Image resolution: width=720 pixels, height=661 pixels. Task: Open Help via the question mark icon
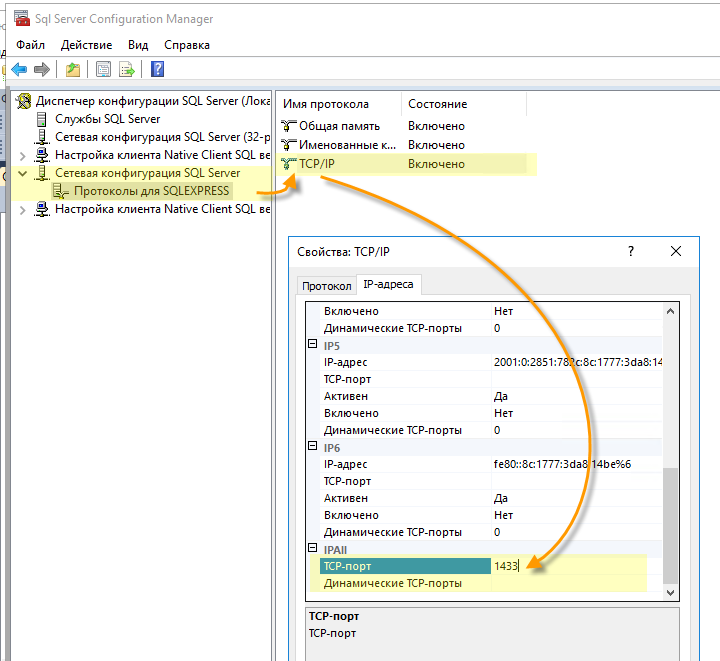(x=157, y=69)
